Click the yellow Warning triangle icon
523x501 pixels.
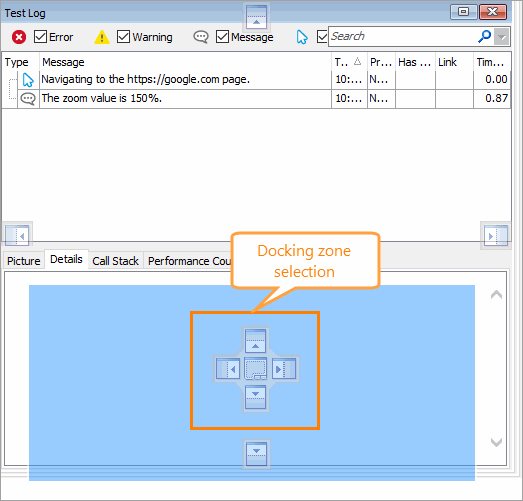tap(102, 37)
